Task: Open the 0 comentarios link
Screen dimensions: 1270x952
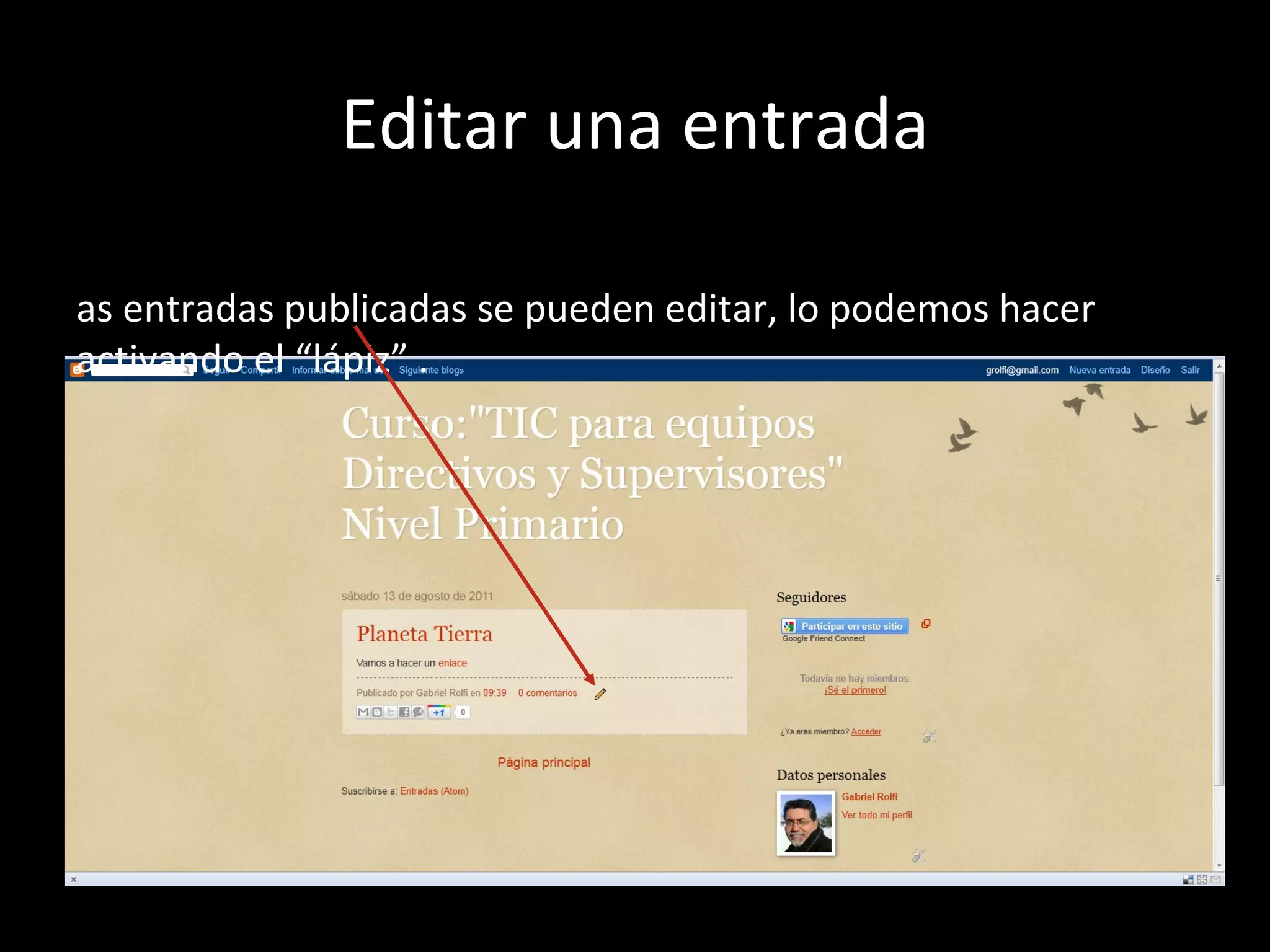Action: tap(548, 693)
